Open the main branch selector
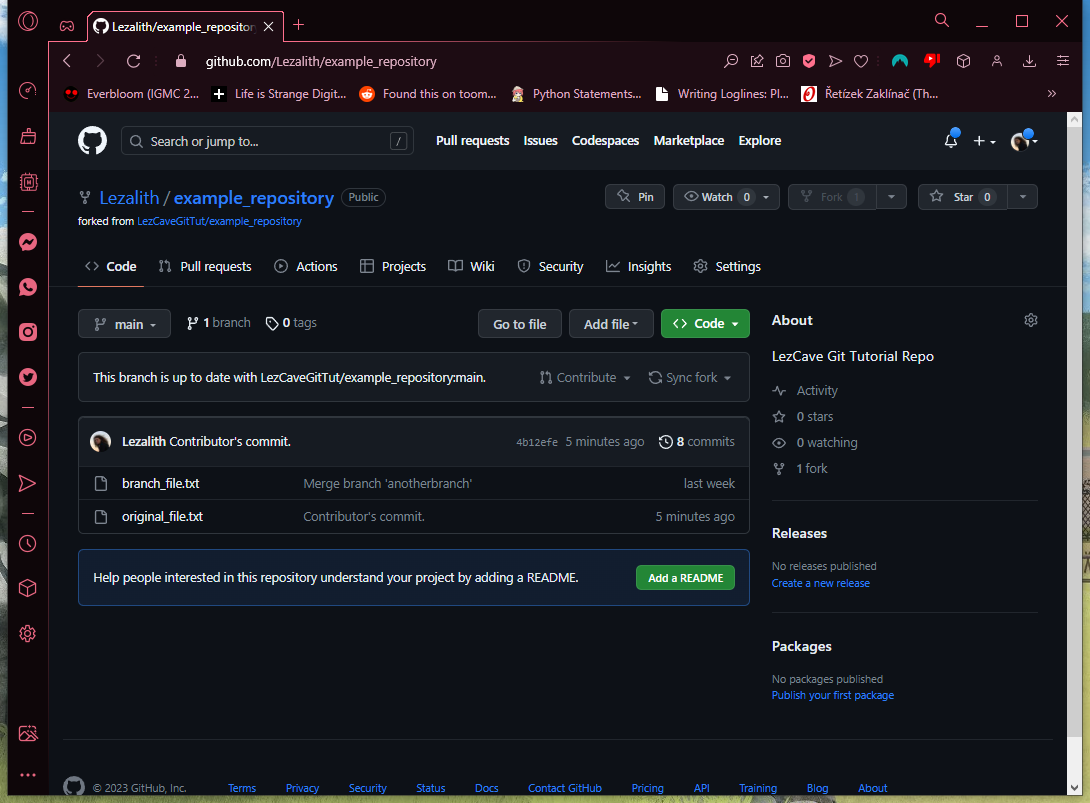This screenshot has width=1090, height=803. click(124, 323)
